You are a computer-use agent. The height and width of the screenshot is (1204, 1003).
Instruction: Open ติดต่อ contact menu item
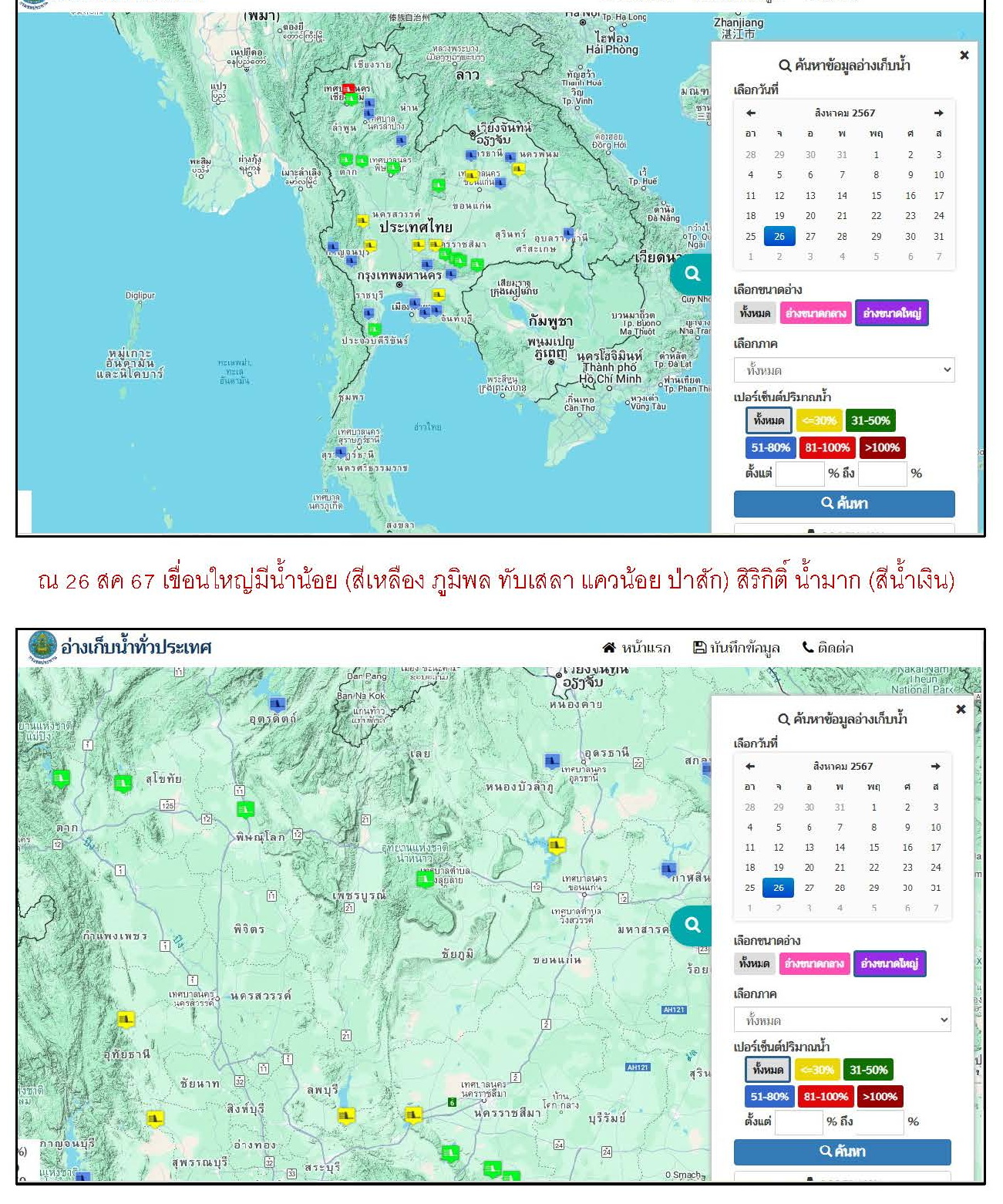click(x=828, y=648)
